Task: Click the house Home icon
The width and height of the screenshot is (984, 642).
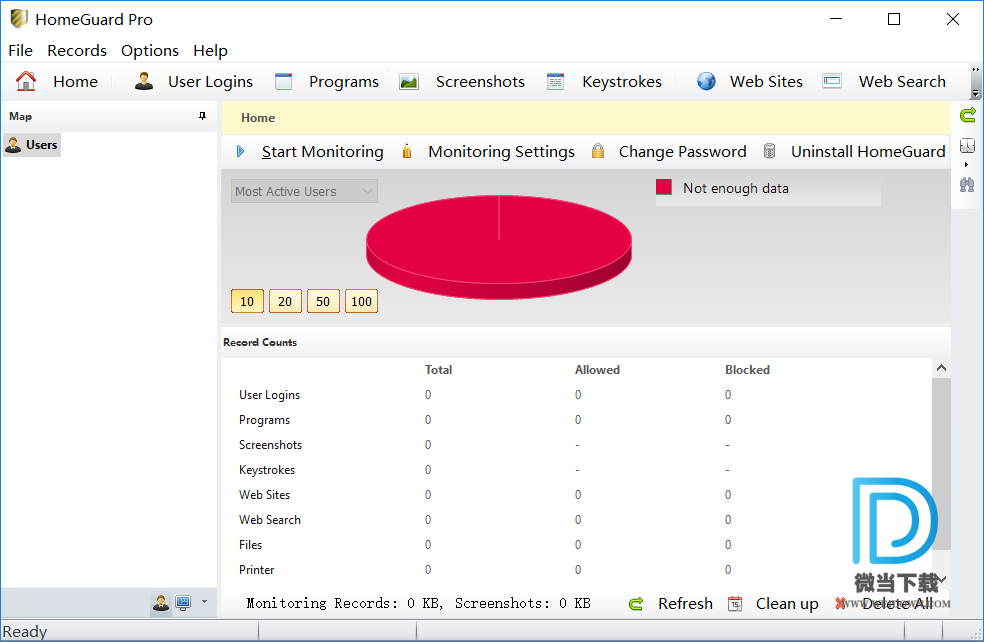Action: 26,81
